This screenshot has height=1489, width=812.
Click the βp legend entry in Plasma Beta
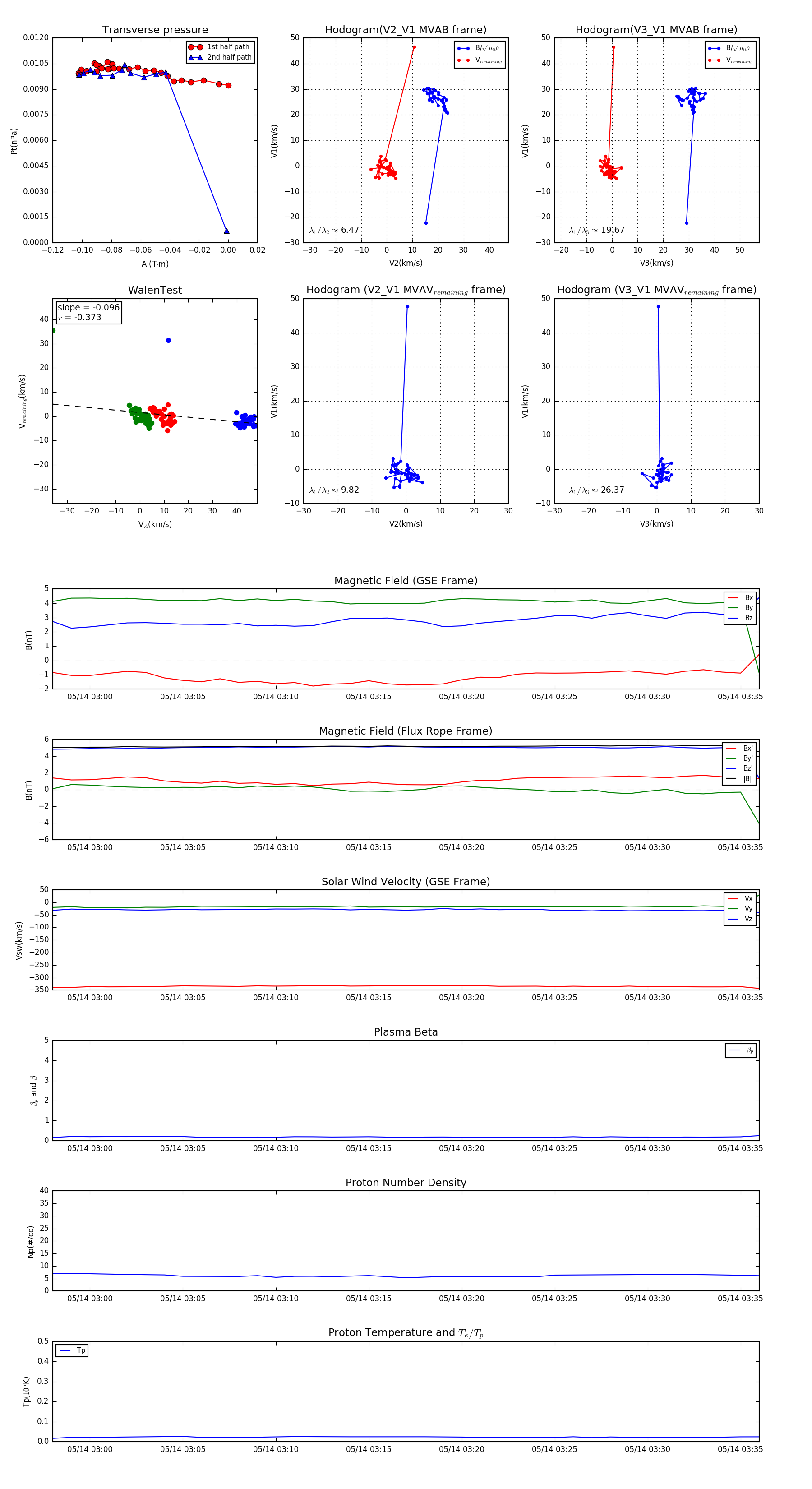pyautogui.click(x=742, y=1050)
